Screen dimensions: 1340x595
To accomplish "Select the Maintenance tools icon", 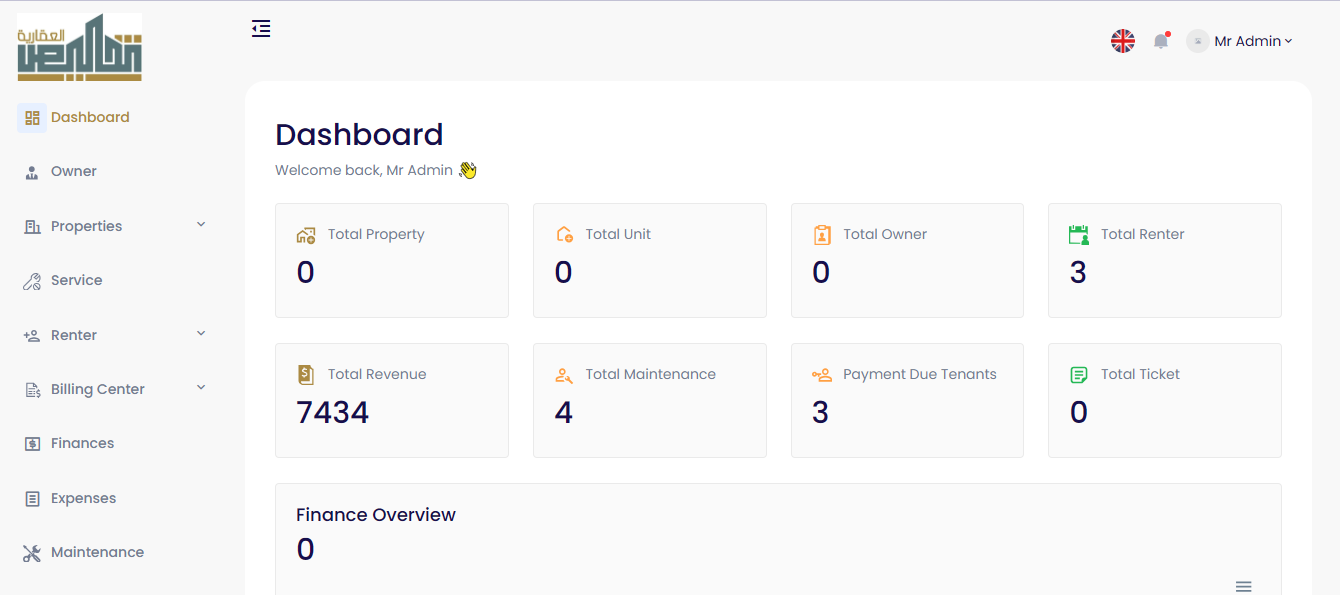I will pos(31,552).
